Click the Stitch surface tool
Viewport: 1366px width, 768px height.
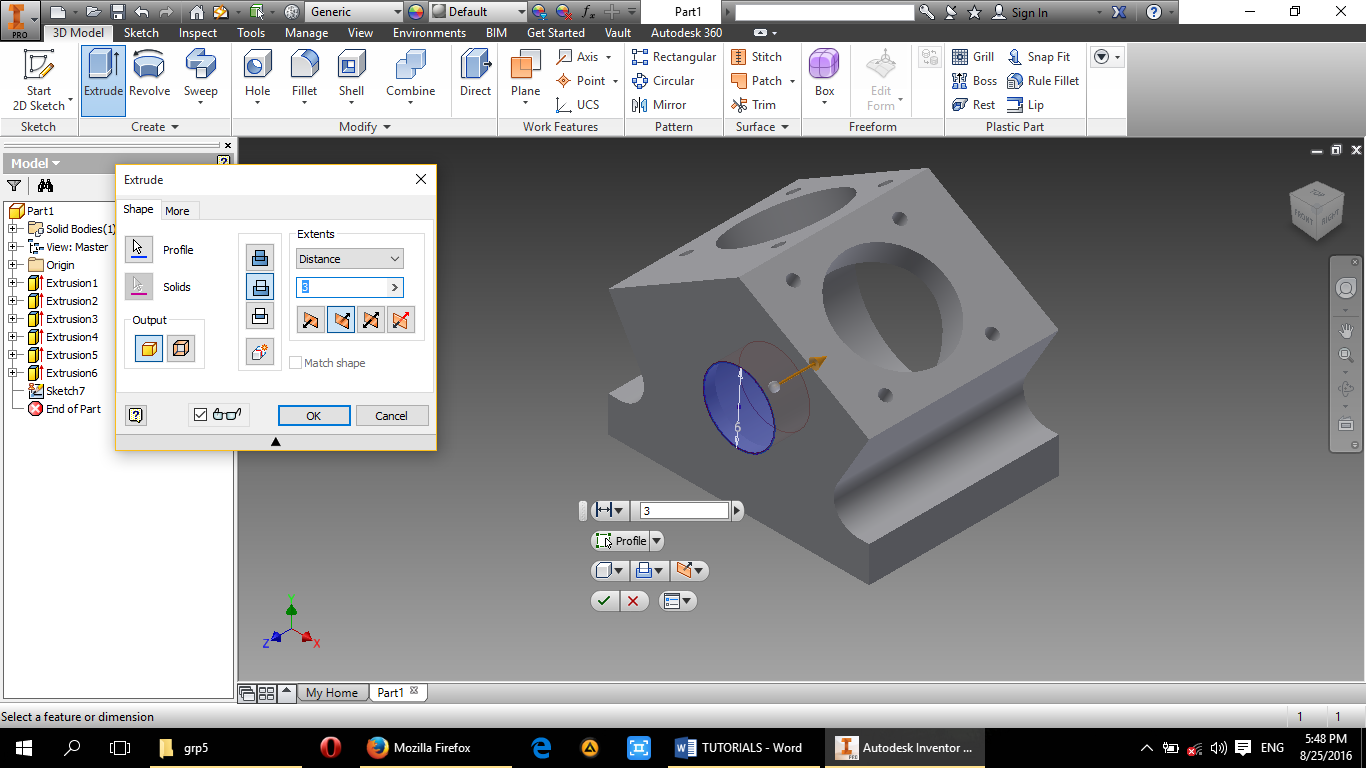click(757, 57)
